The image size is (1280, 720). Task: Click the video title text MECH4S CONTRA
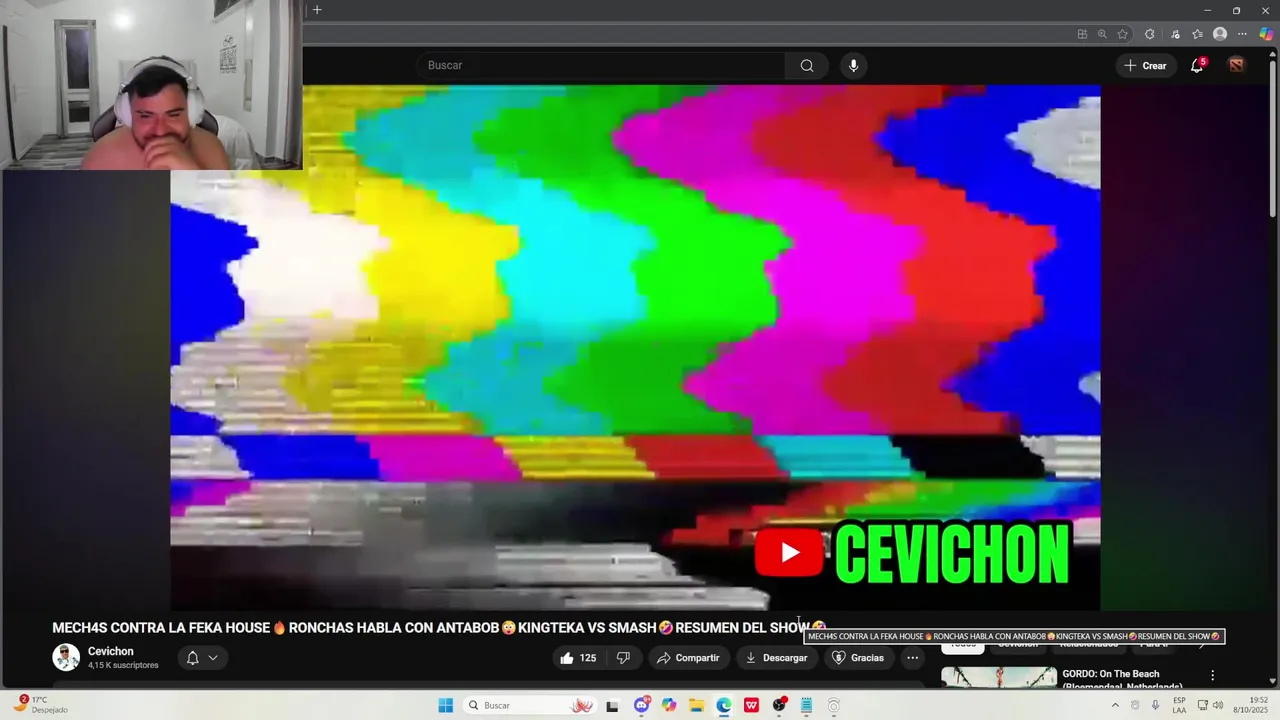(440, 628)
